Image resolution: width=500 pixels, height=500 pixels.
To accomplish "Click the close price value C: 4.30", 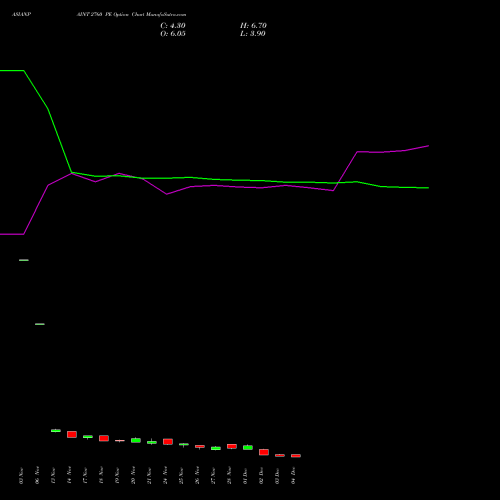I will point(173,26).
